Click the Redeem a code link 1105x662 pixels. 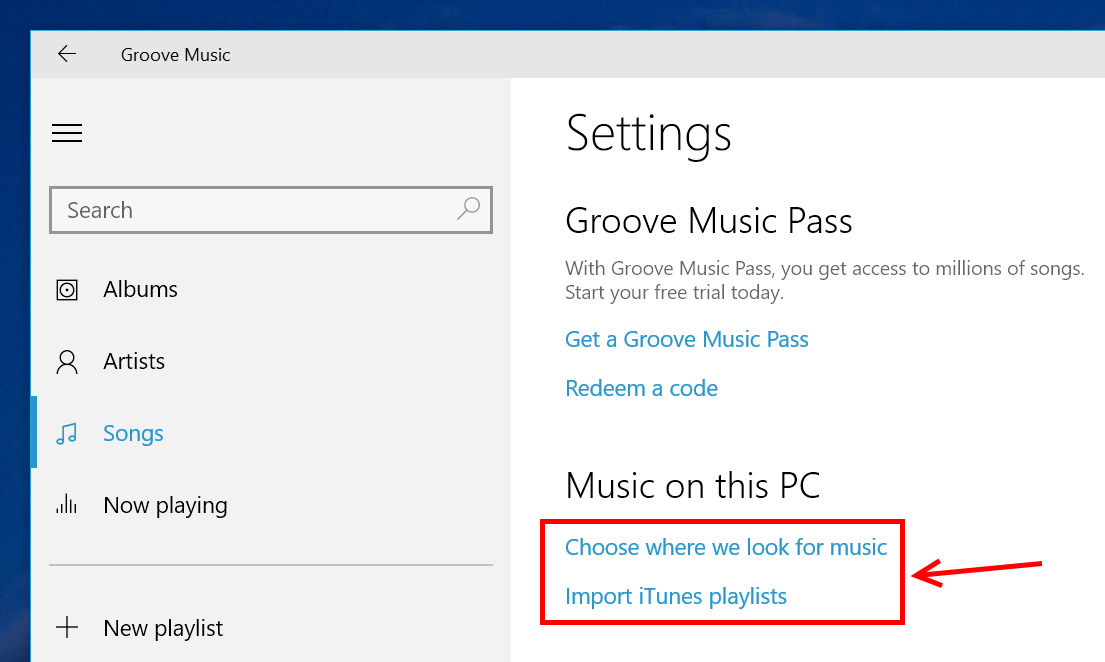[x=641, y=388]
